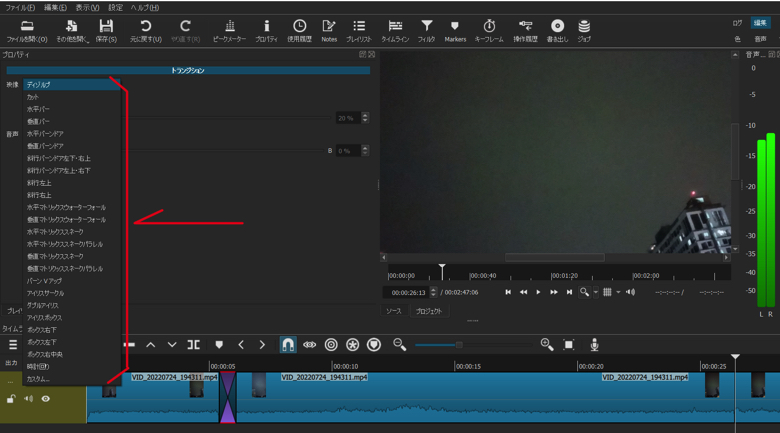
Task: Choose カスタム... at bottom of list
Action: tap(72, 379)
